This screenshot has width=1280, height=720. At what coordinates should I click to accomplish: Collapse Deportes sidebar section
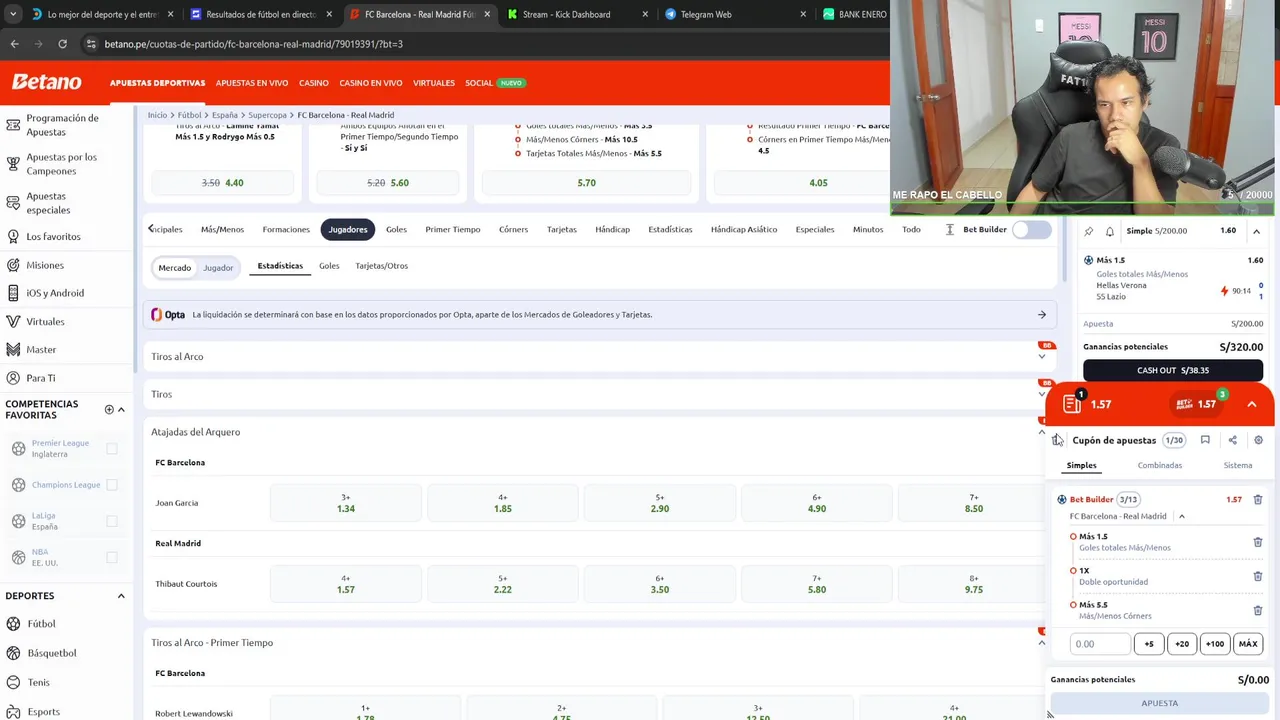[121, 596]
